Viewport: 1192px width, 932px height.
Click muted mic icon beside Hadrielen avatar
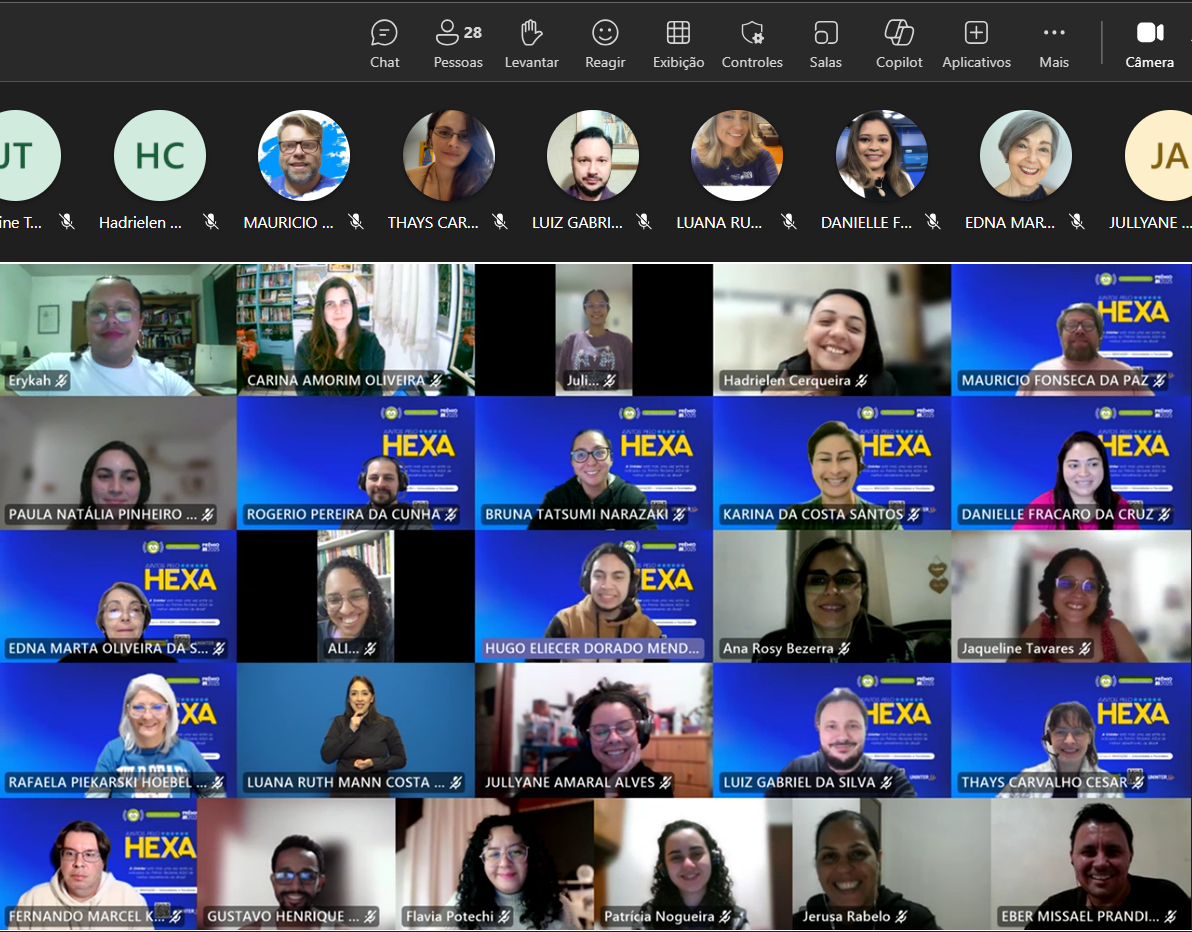211,222
